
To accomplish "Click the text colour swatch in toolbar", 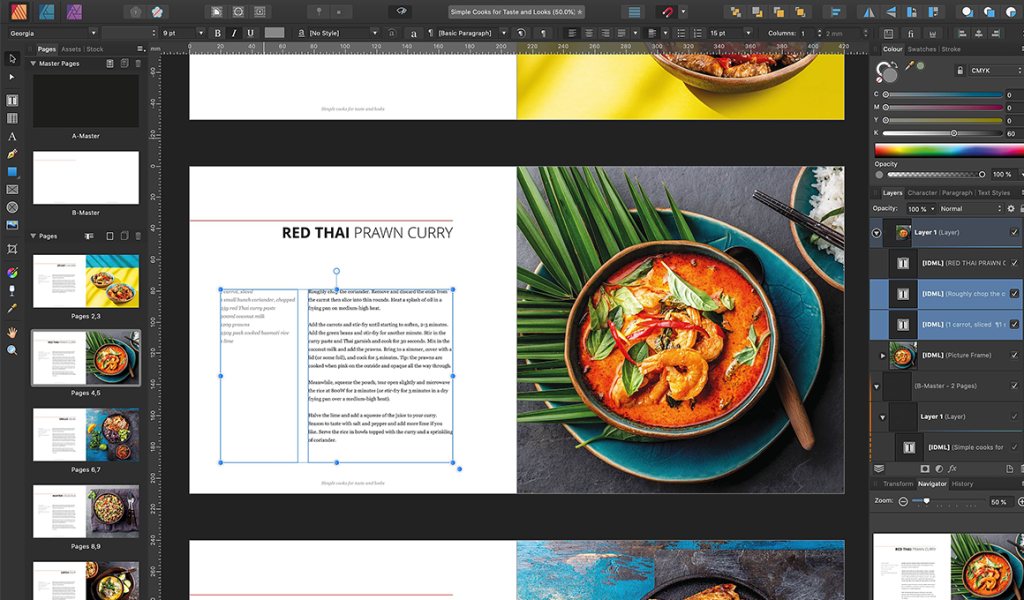I will [x=274, y=33].
